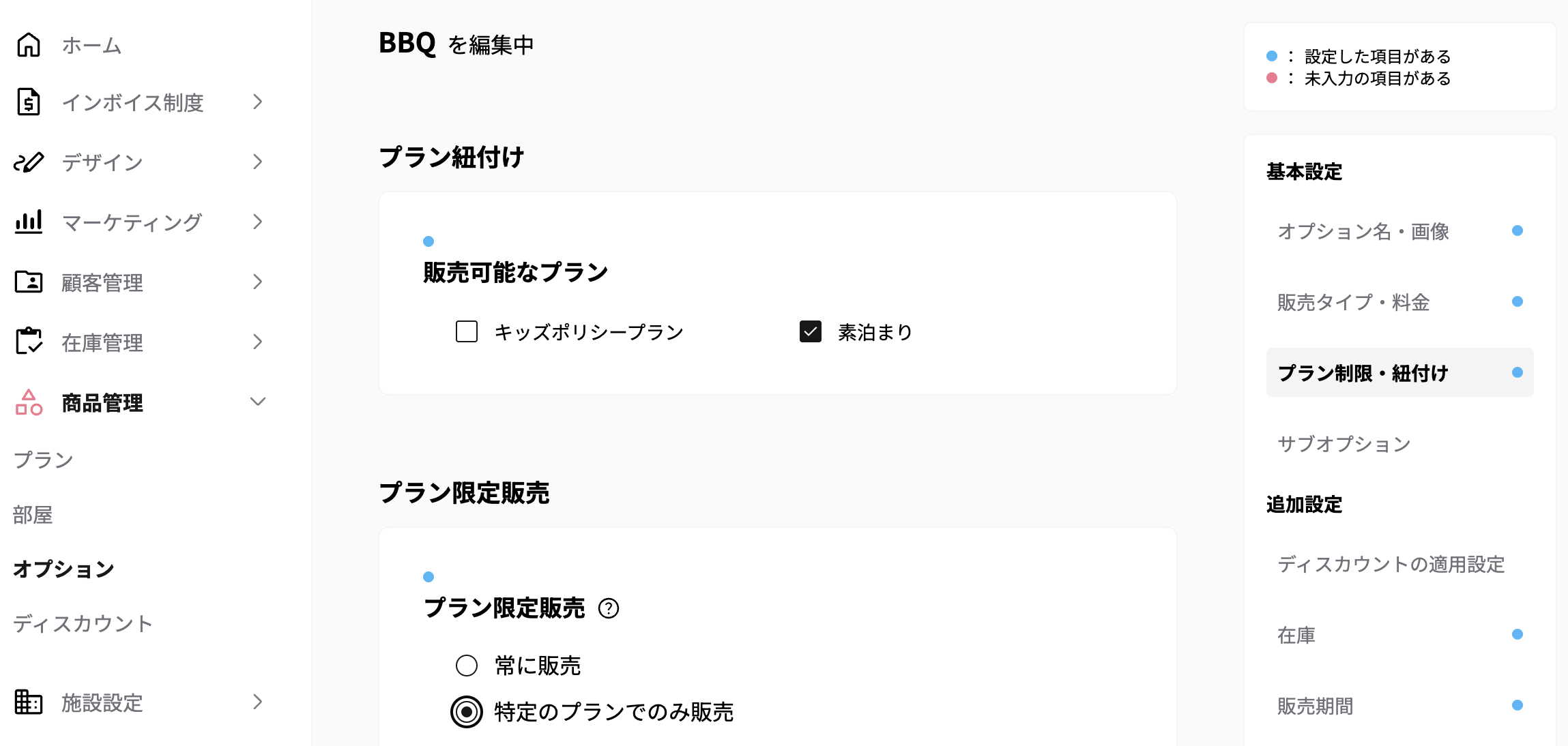Image resolution: width=1568 pixels, height=746 pixels.
Task: Click the 顧客管理 contact card icon
Action: [x=27, y=282]
